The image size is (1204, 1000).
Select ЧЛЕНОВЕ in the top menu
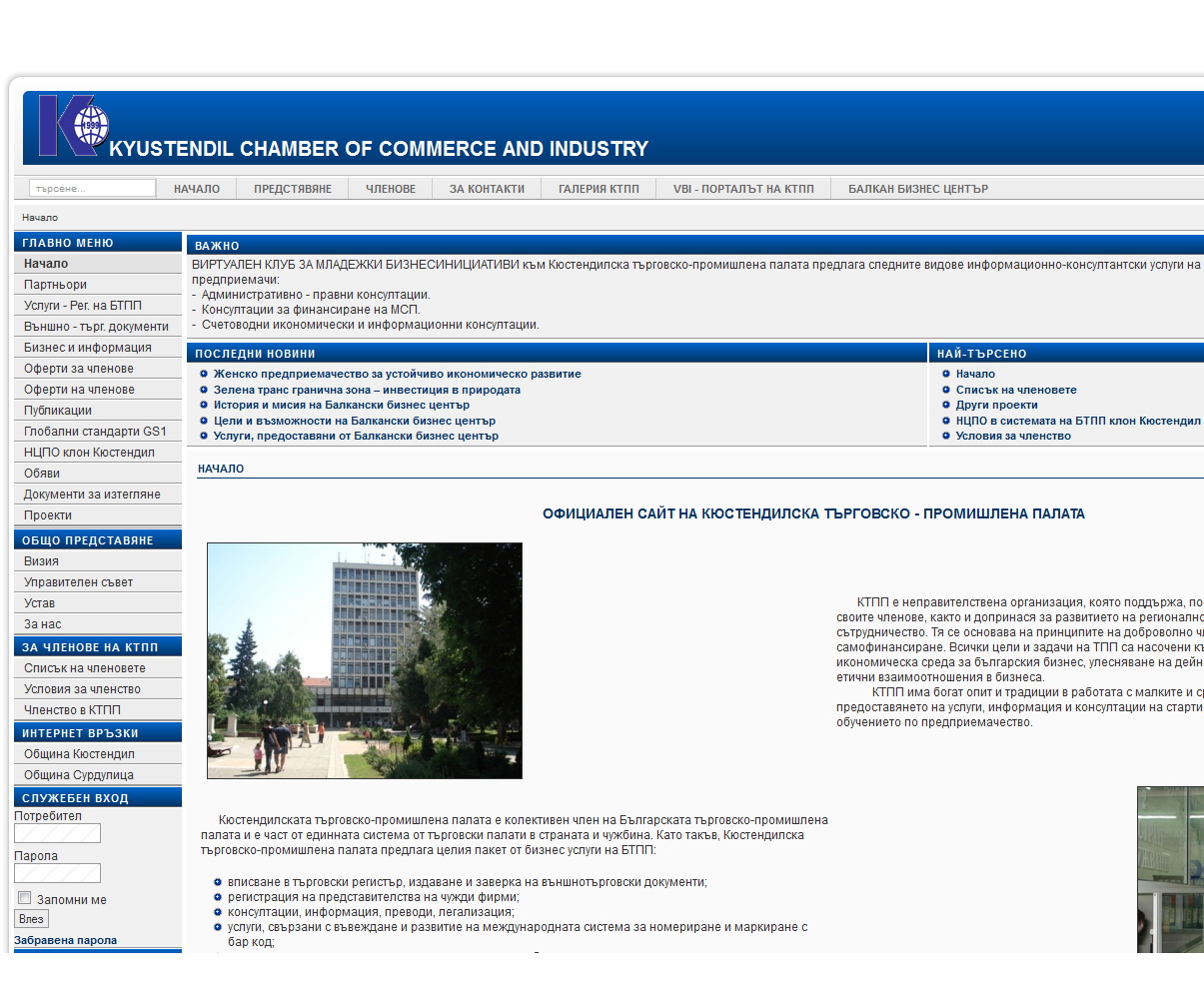coord(391,189)
